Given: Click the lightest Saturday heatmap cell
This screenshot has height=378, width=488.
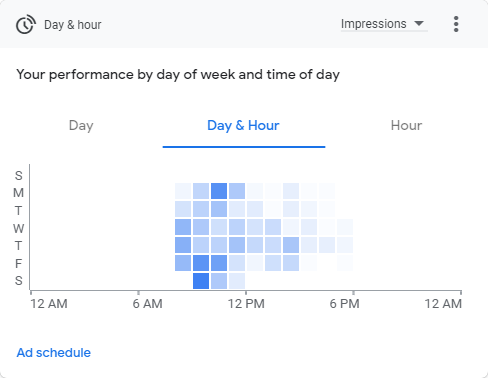Looking at the screenshot, I should point(237,281).
